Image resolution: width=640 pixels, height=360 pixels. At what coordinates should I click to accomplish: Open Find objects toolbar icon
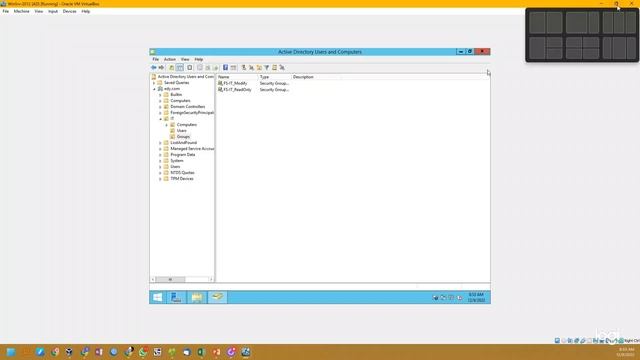coord(274,67)
